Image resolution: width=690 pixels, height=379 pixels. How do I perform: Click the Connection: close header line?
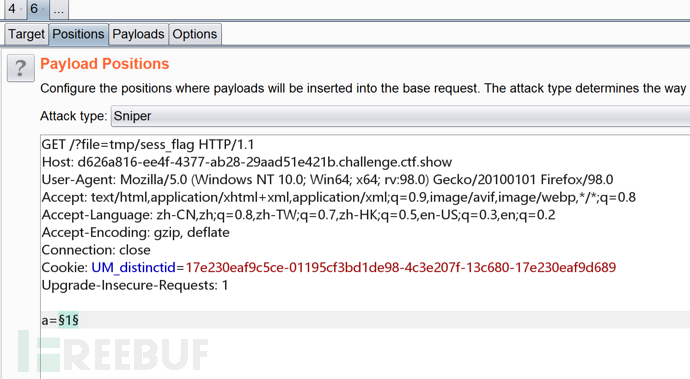[x=96, y=250]
